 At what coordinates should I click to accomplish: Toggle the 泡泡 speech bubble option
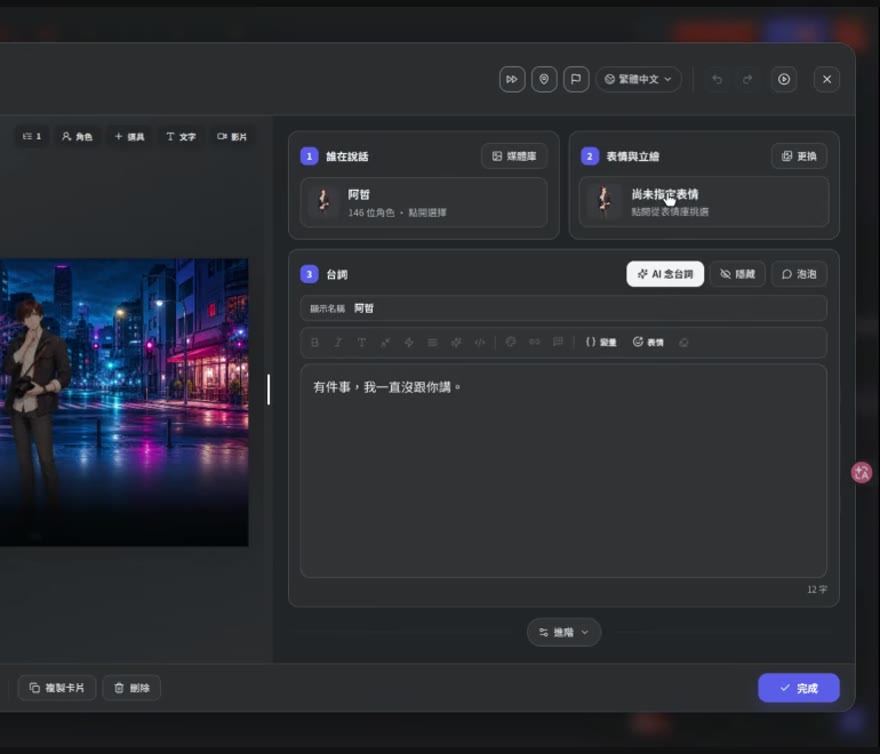(799, 274)
